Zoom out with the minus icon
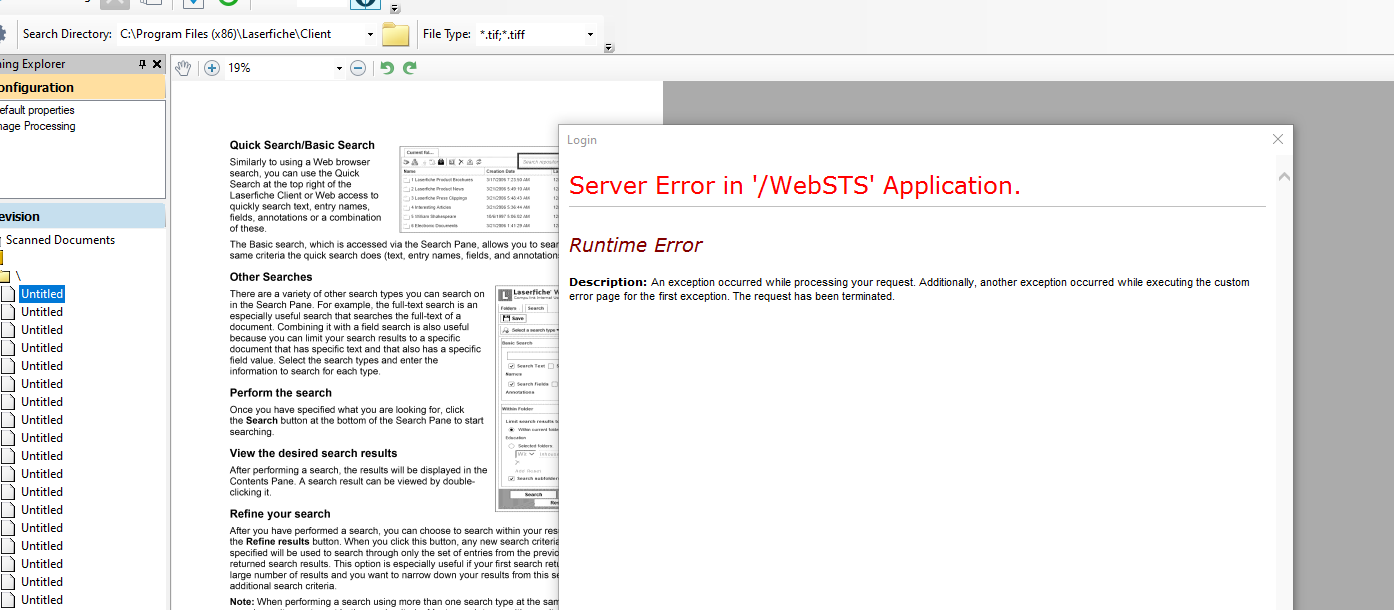This screenshot has width=1394, height=610. (358, 68)
